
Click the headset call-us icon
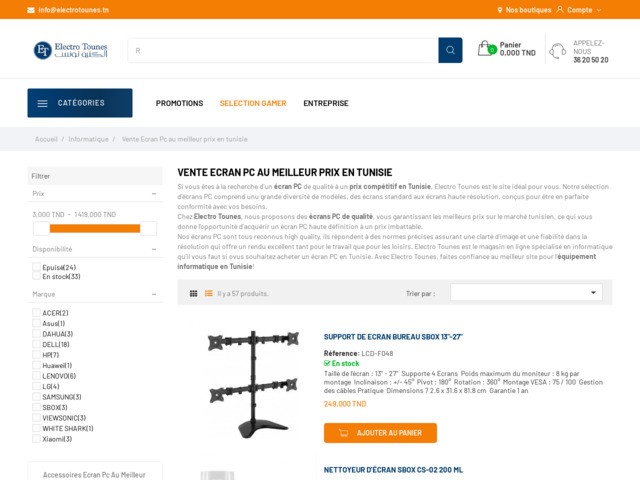click(558, 51)
